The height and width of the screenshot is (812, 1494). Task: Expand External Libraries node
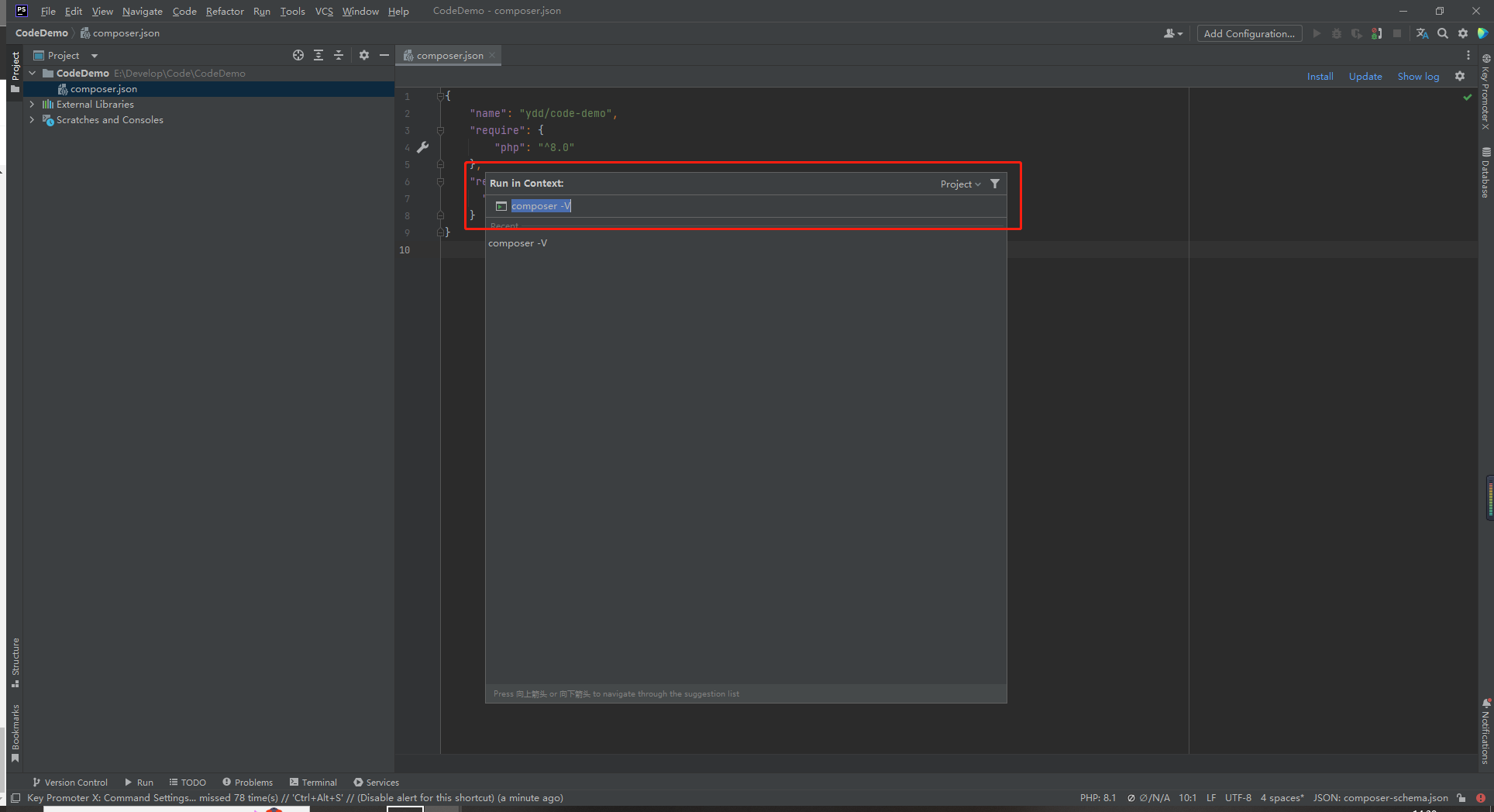33,104
